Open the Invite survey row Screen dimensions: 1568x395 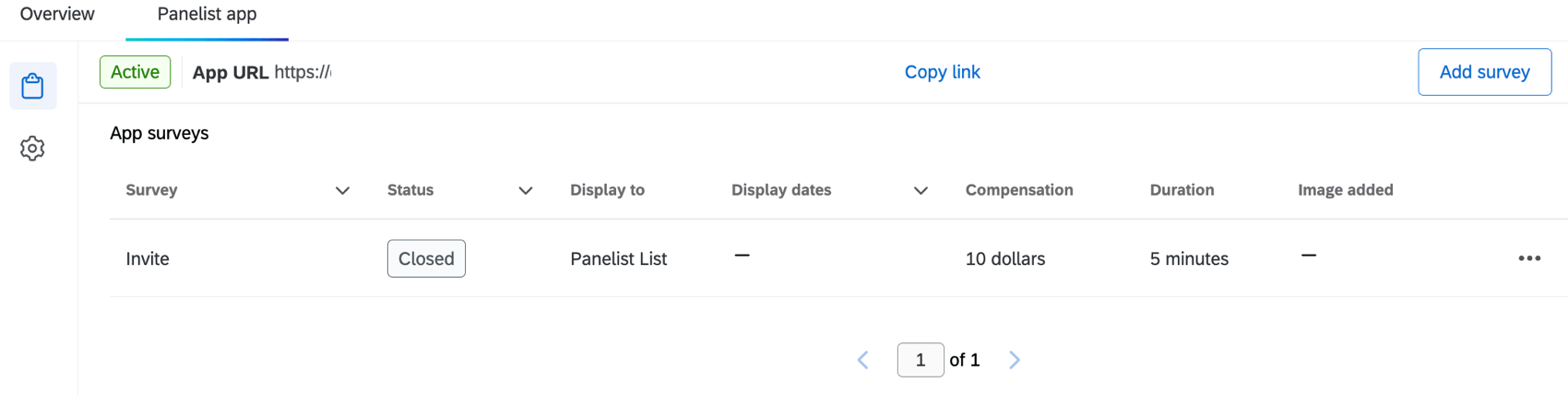pos(838,258)
